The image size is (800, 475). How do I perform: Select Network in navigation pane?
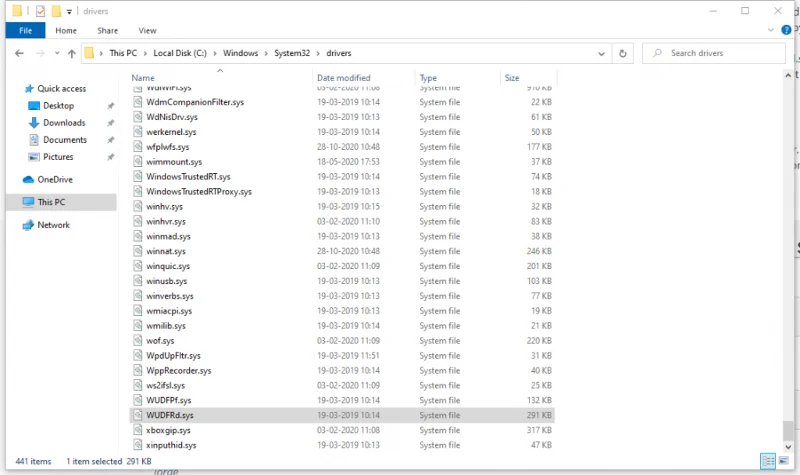(x=53, y=225)
